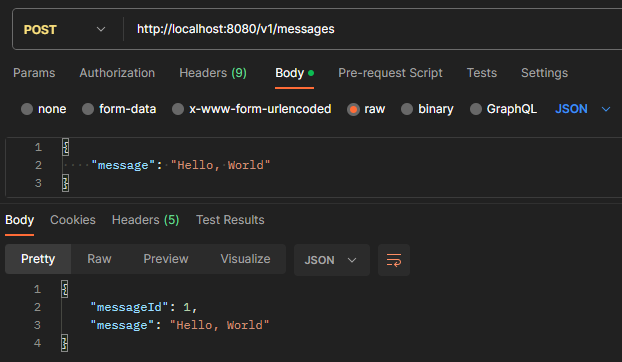Choose the binary body option
This screenshot has height=362, width=622.
tap(407, 109)
